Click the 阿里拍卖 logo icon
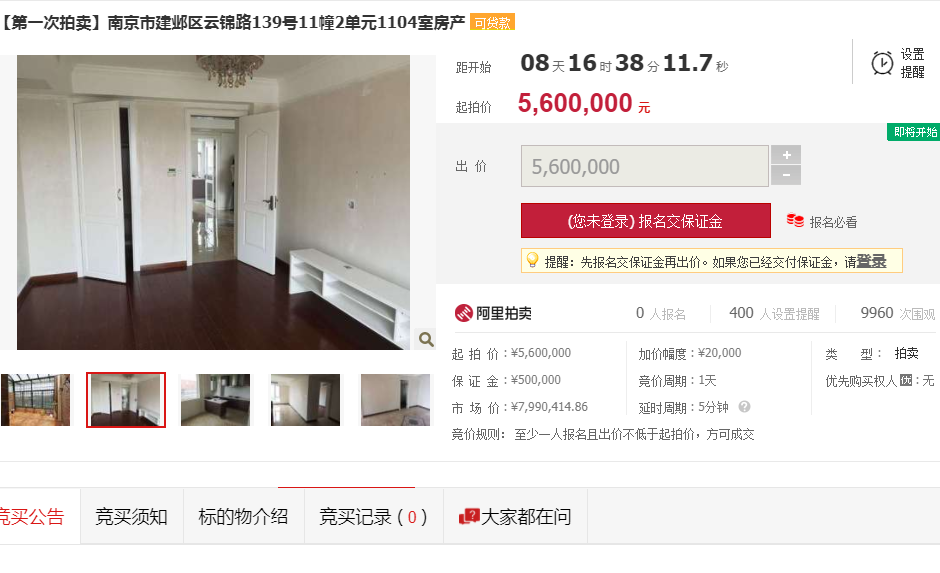The image size is (940, 573). 463,313
